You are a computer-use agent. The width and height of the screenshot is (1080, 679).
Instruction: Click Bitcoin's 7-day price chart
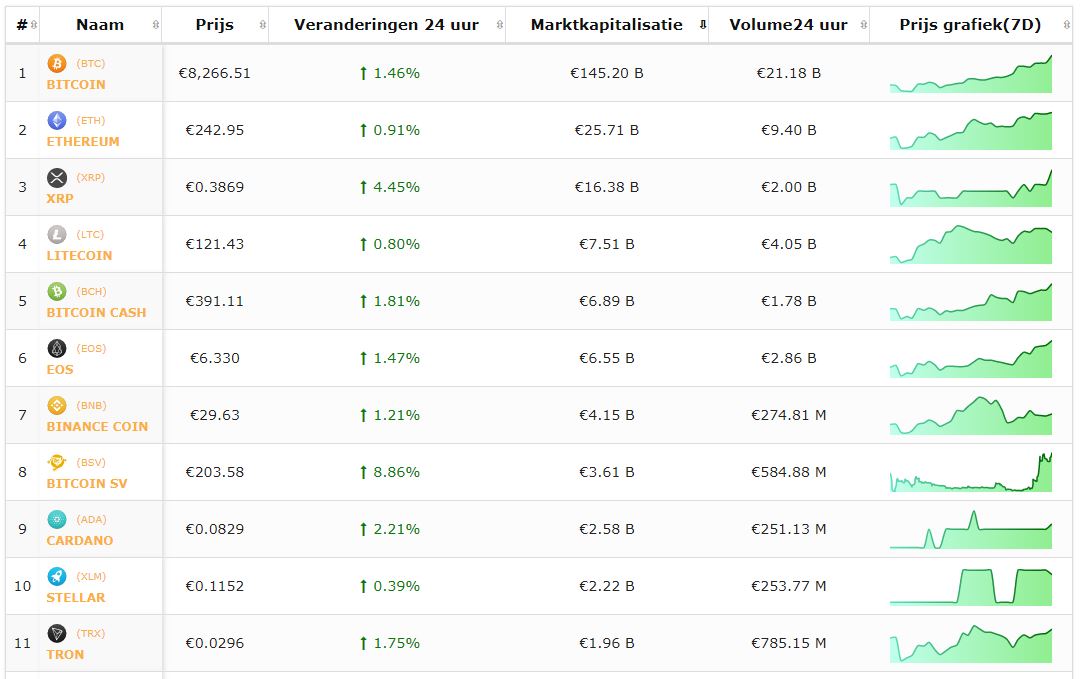[970, 75]
